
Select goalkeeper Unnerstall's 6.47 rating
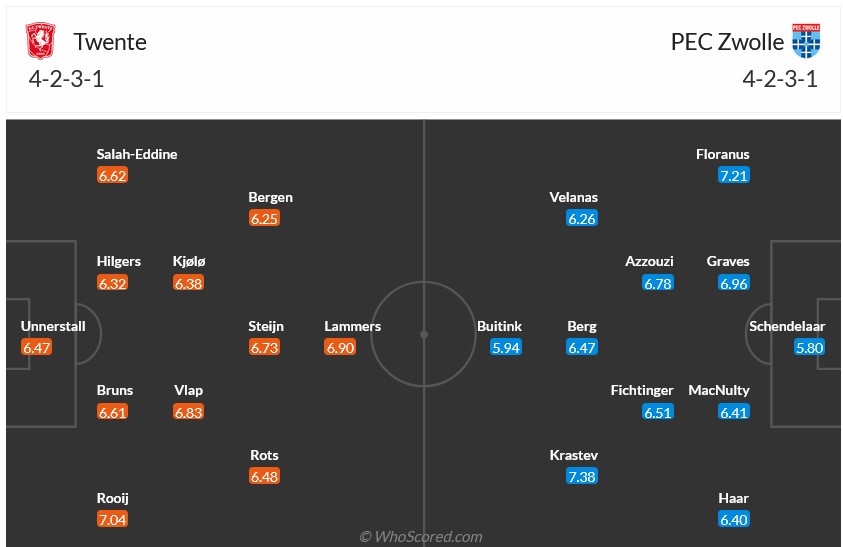36,348
